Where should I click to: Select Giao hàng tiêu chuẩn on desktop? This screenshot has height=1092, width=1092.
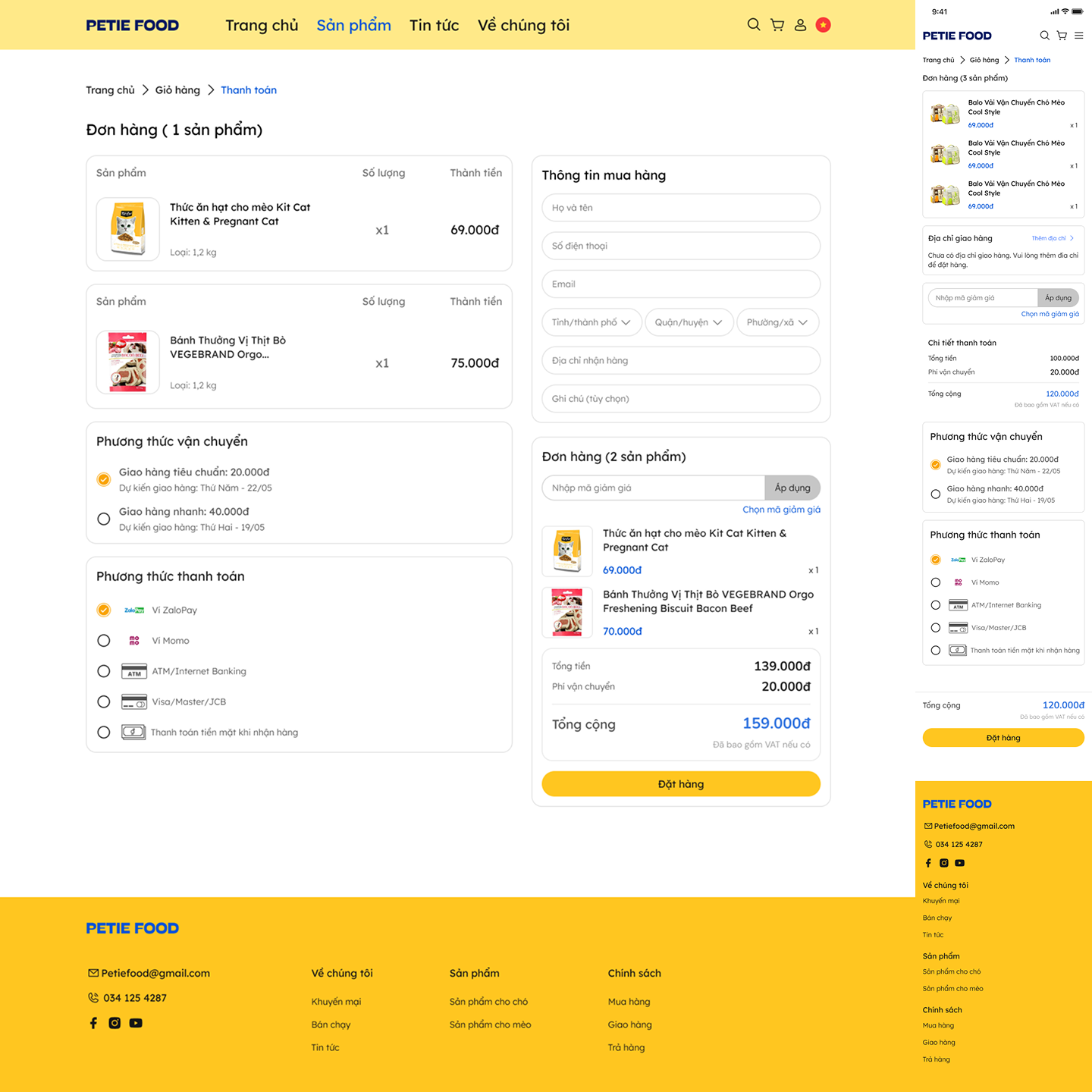click(104, 479)
